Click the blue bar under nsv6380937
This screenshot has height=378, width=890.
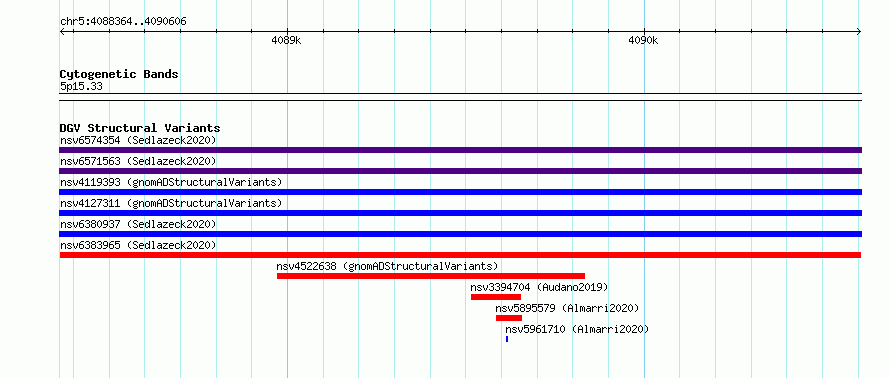tap(460, 234)
